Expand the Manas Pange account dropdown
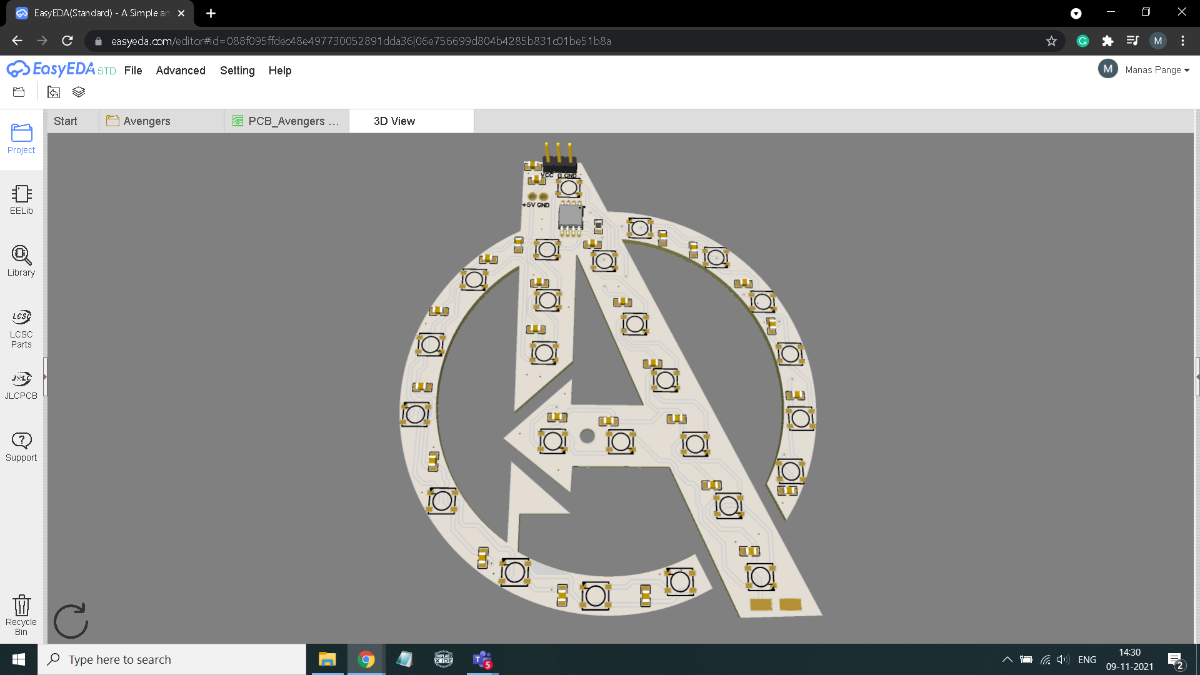This screenshot has width=1200, height=675. click(1157, 70)
